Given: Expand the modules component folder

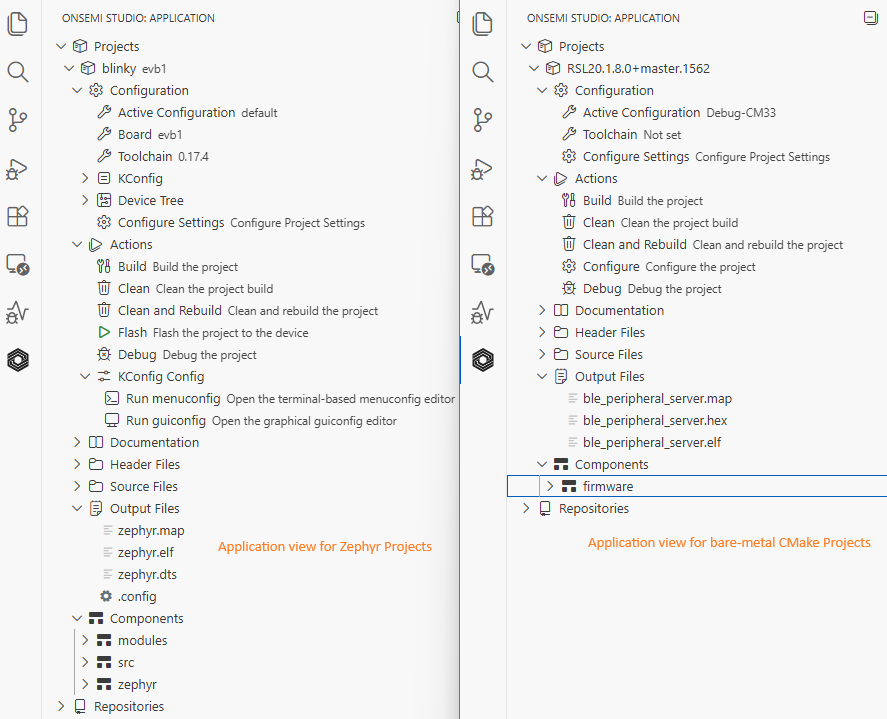Looking at the screenshot, I should [x=86, y=640].
